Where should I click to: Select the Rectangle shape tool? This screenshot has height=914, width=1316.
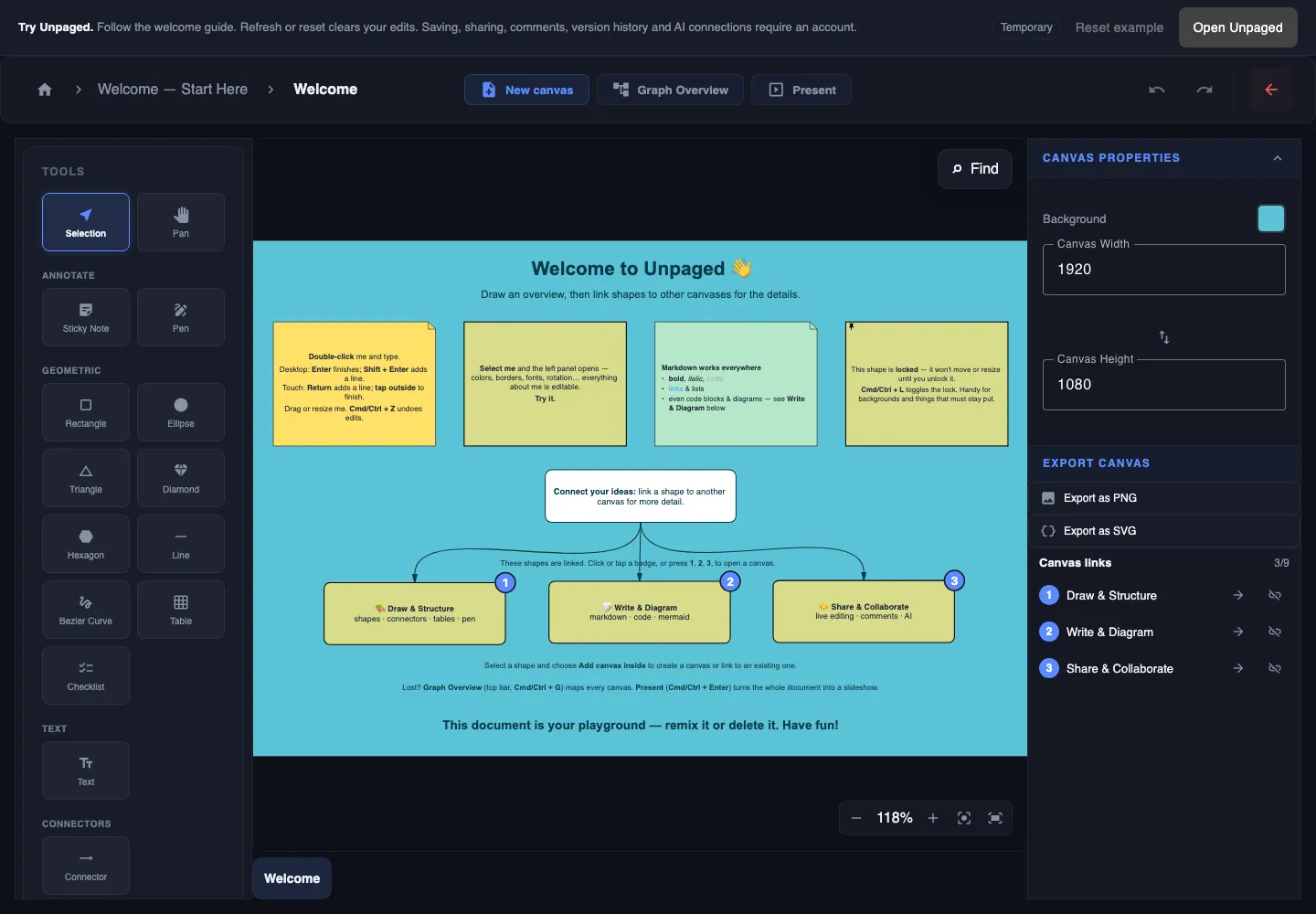coord(86,412)
